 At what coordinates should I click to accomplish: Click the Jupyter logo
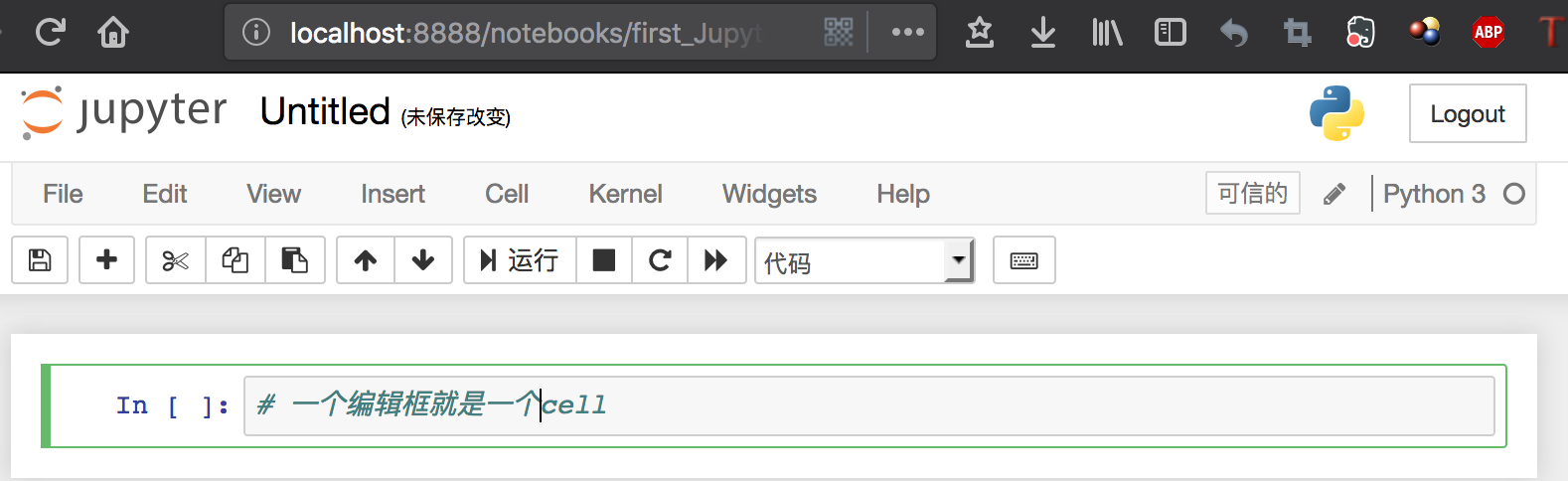124,112
